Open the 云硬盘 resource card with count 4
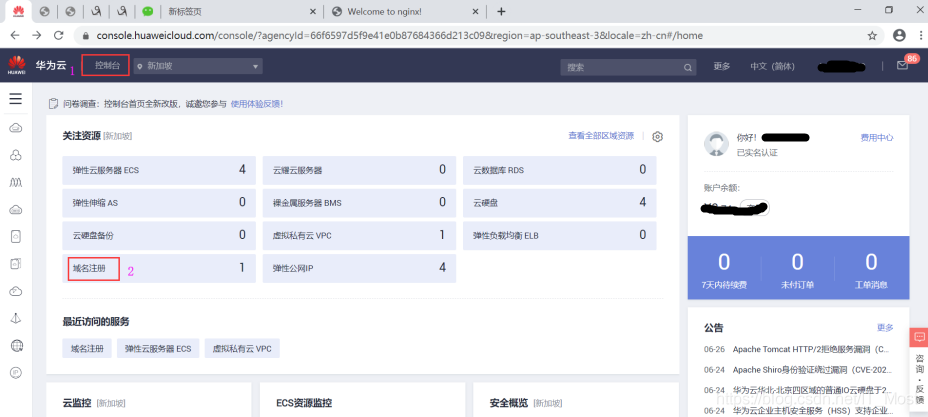Viewport: 928px width, 417px height. pos(560,202)
